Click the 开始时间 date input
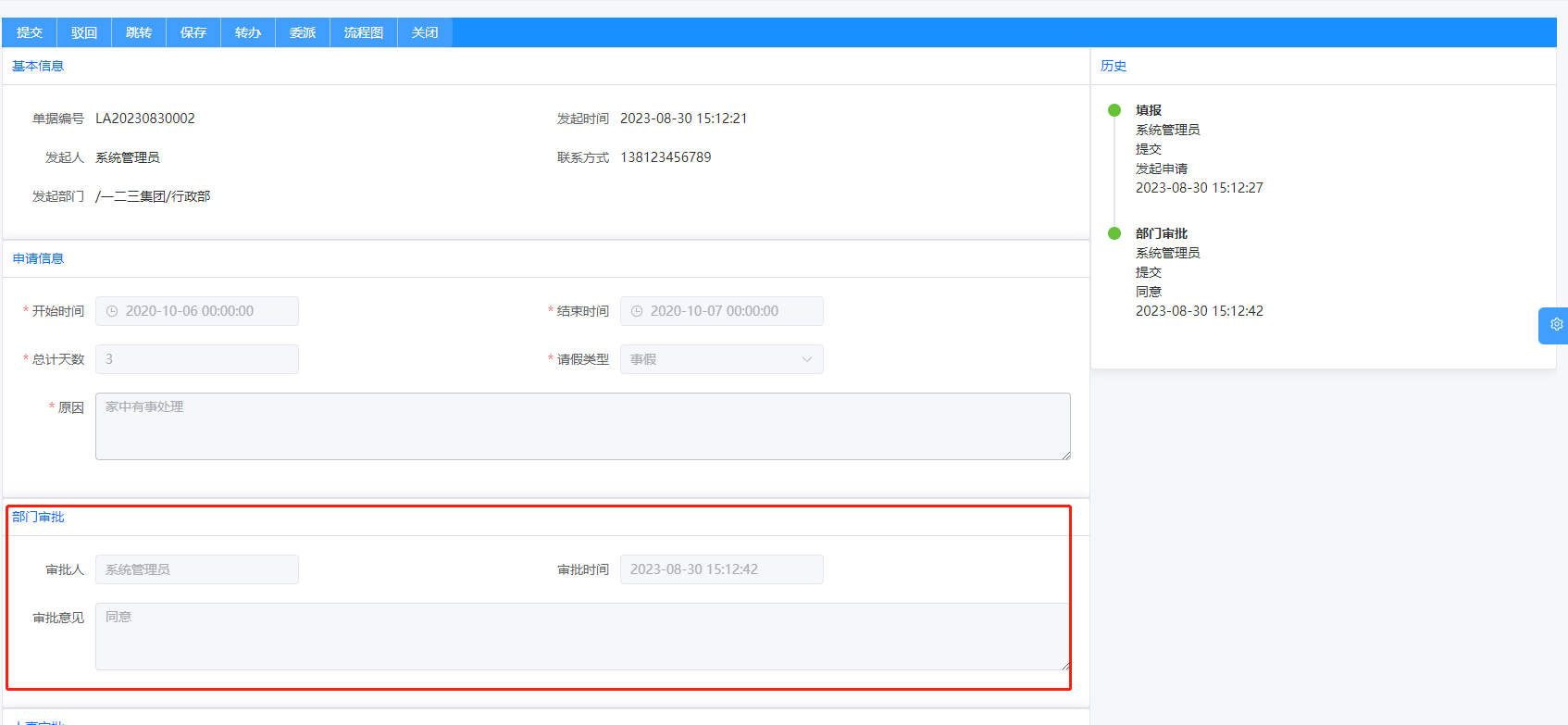Viewport: 1568px width, 725px height. 197,311
